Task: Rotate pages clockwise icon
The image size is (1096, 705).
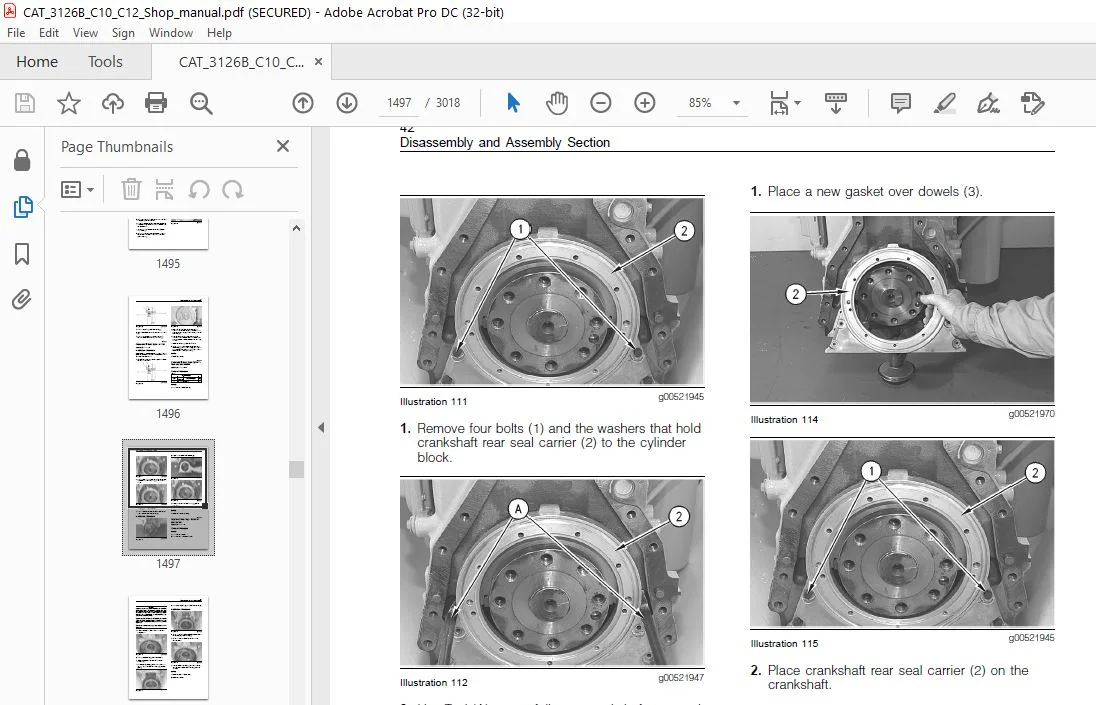Action: (233, 189)
